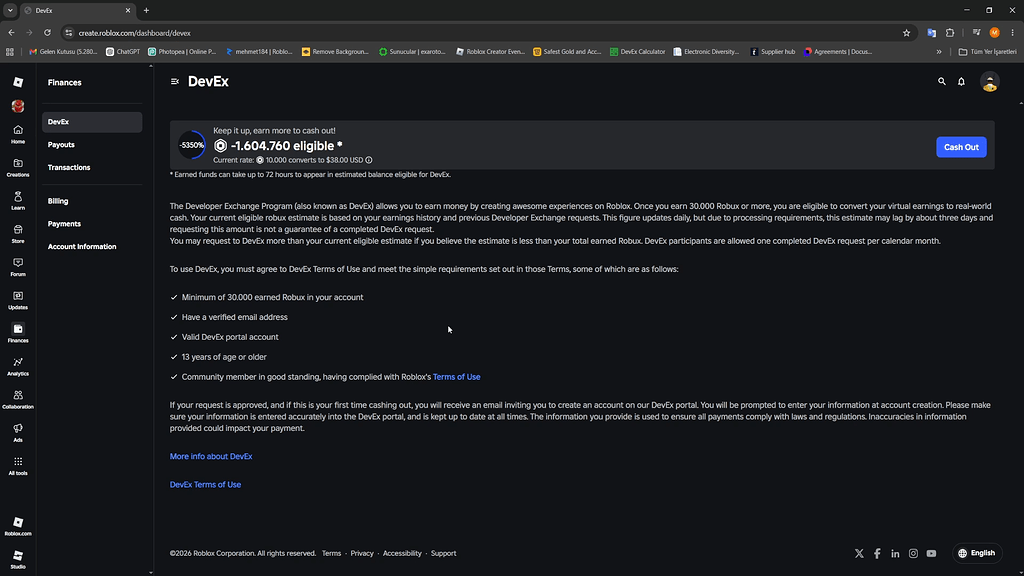Open the Store icon in sidebar
The height and width of the screenshot is (576, 1024).
click(18, 234)
